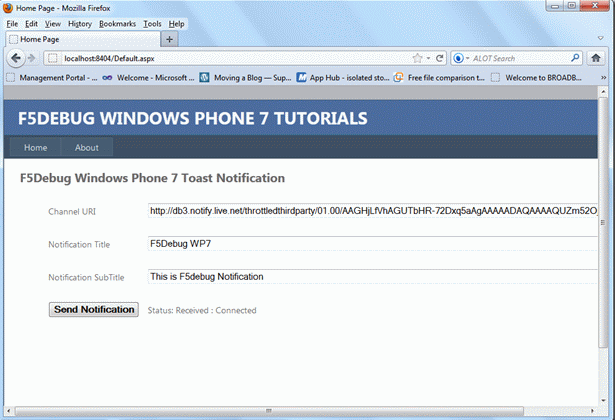Open the browser Home button icon
Image resolution: width=615 pixels, height=420 pixels.
(596, 58)
